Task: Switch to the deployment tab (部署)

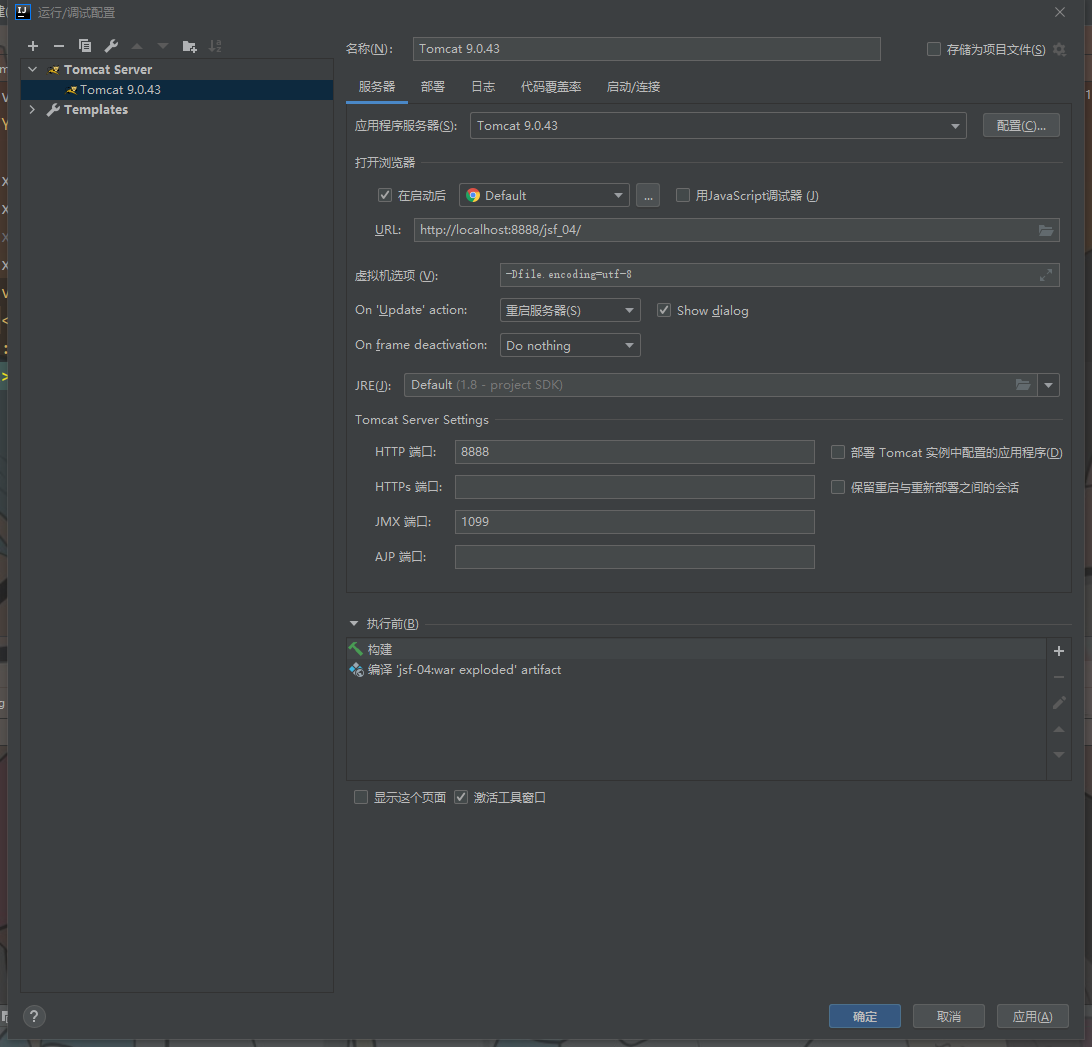Action: coord(432,86)
